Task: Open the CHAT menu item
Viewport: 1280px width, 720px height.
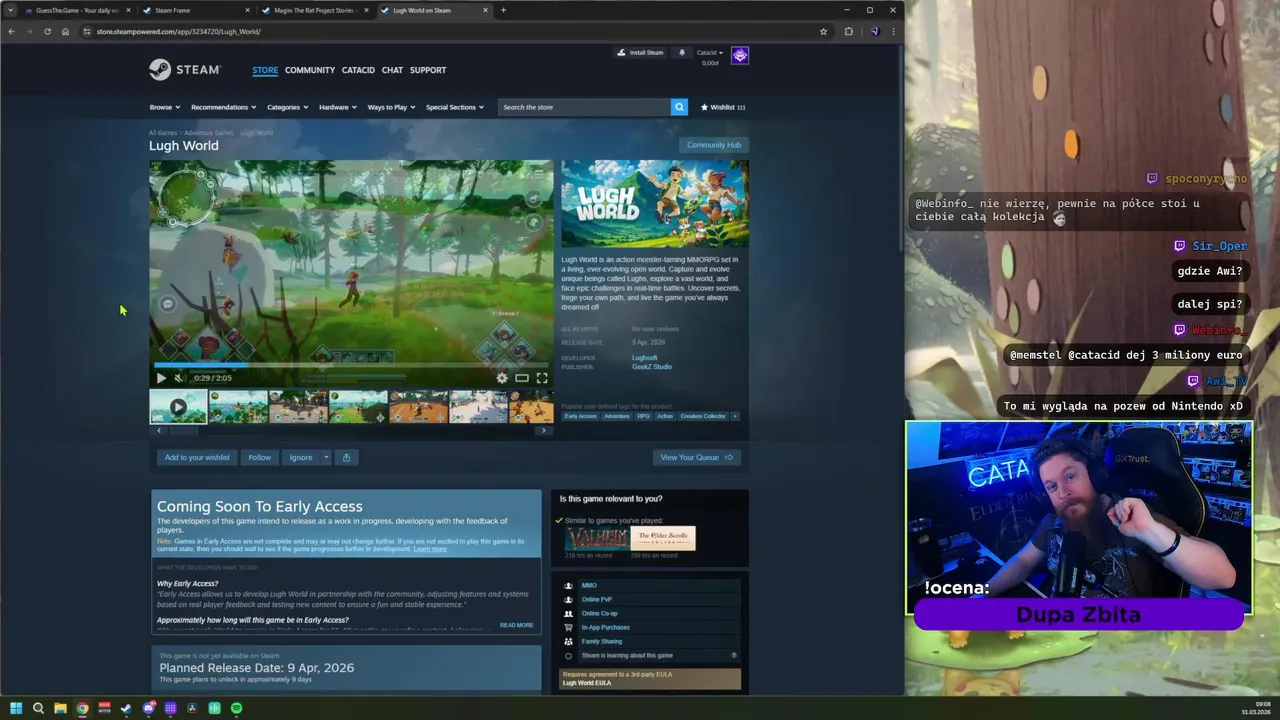Action: [x=392, y=70]
